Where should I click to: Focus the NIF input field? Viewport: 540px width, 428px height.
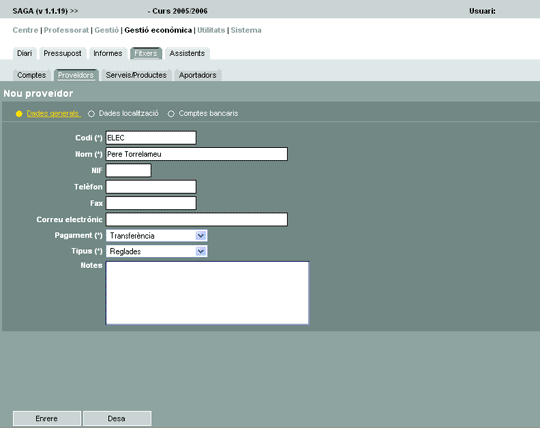pos(128,170)
